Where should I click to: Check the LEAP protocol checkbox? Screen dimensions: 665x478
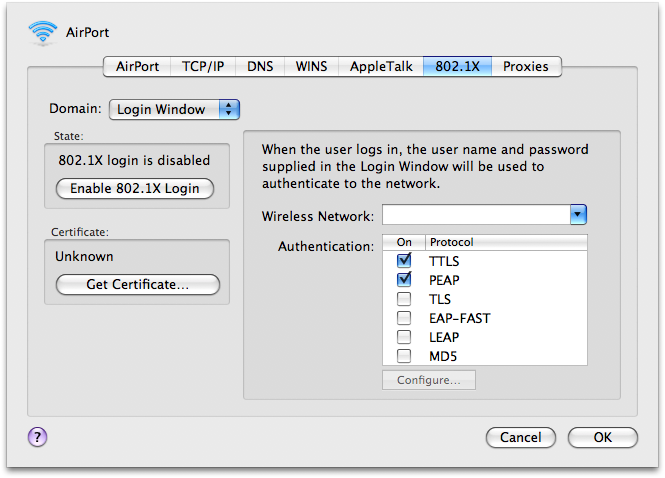pyautogui.click(x=404, y=337)
